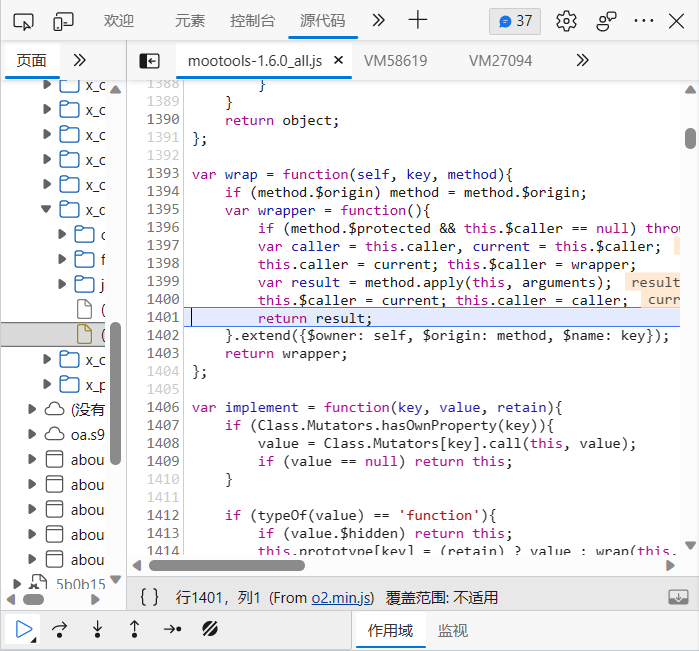This screenshot has width=699, height=651.
Task: Set breakpoint on line 1399 number
Action: (162, 282)
